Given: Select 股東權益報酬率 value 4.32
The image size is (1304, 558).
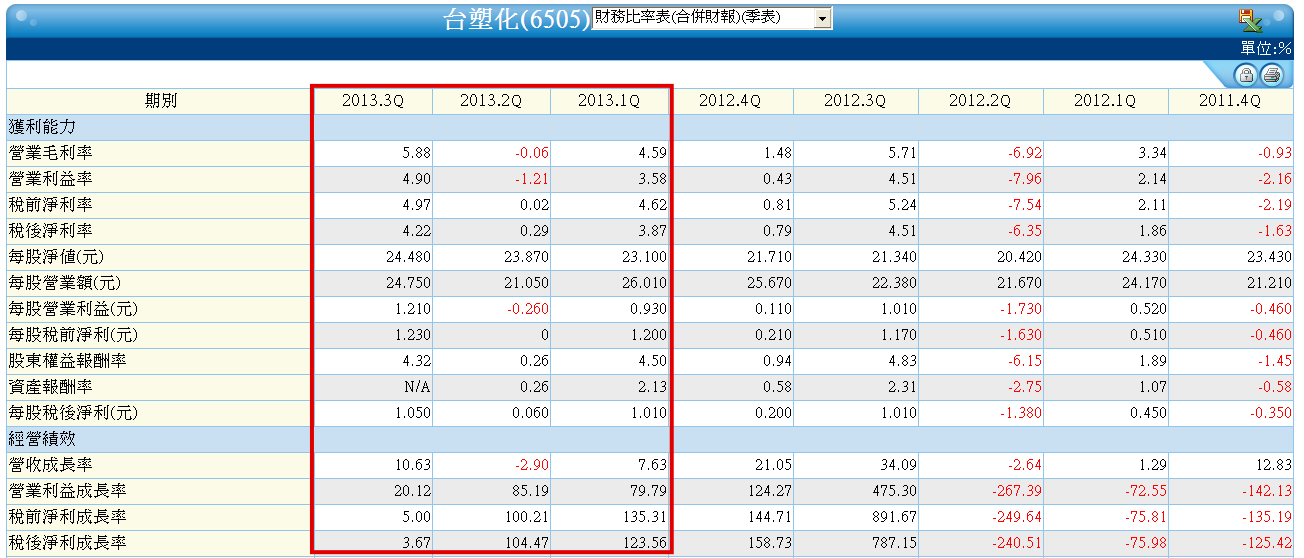Looking at the screenshot, I should [416, 361].
